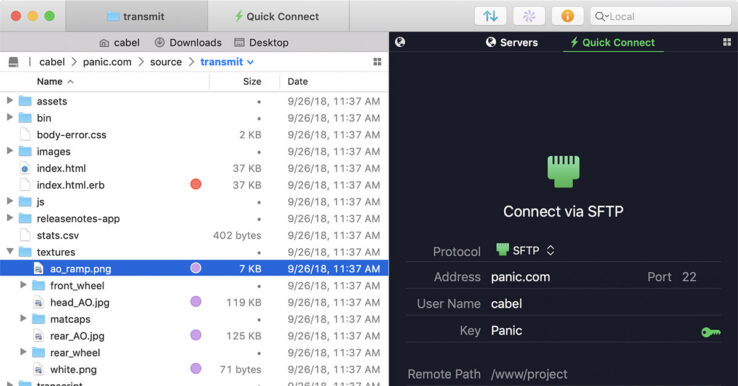Screen dimensions: 738x386
Task: Open the transmit folder path dropdown
Action: point(227,62)
